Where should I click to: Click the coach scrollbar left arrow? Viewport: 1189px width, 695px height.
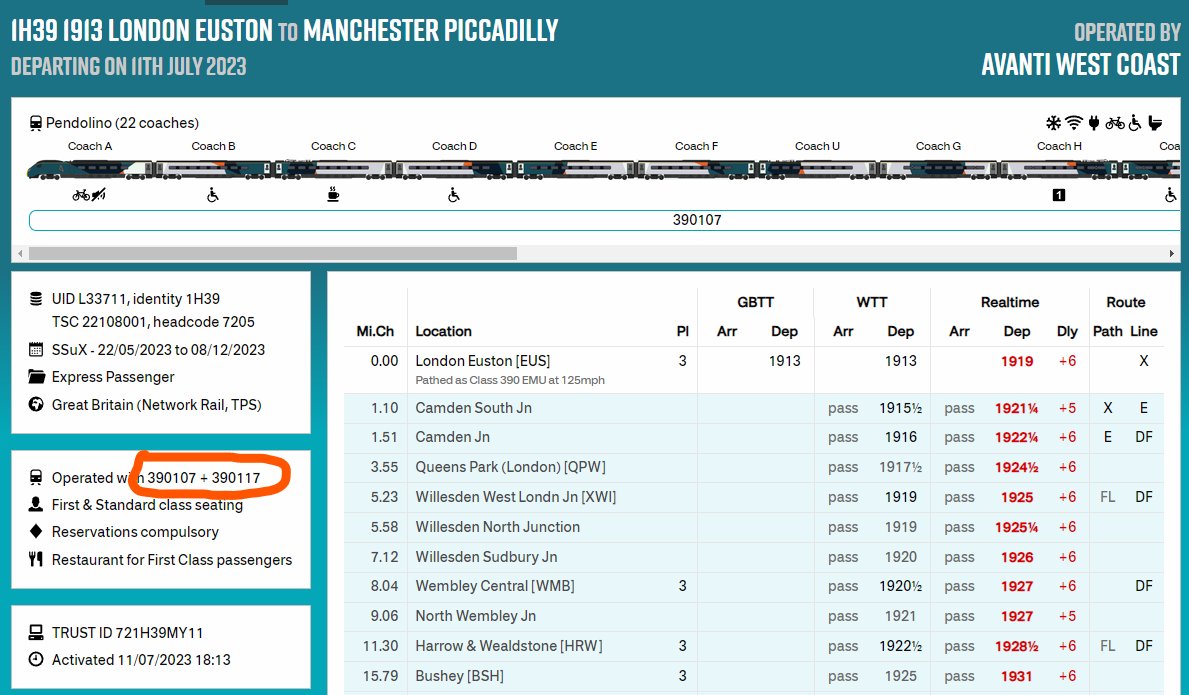[x=20, y=253]
